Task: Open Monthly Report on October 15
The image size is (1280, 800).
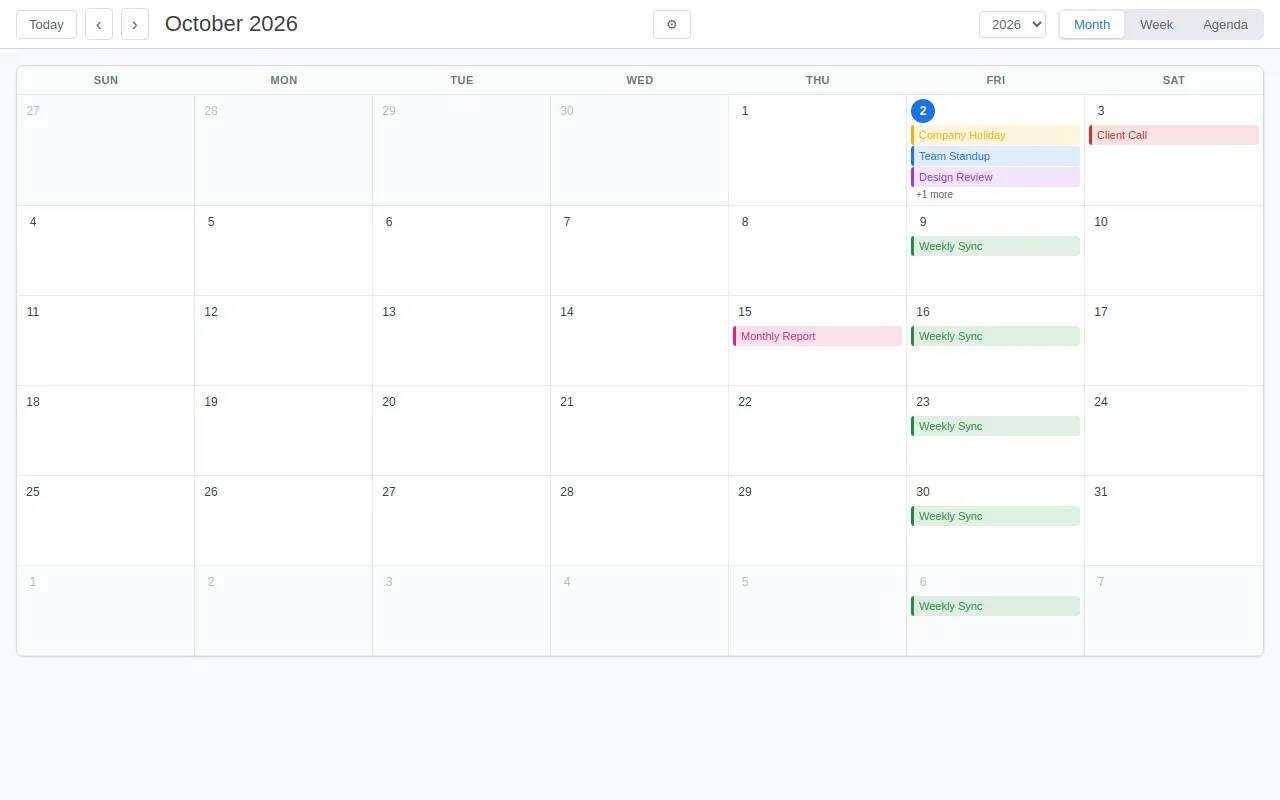Action: (x=817, y=336)
